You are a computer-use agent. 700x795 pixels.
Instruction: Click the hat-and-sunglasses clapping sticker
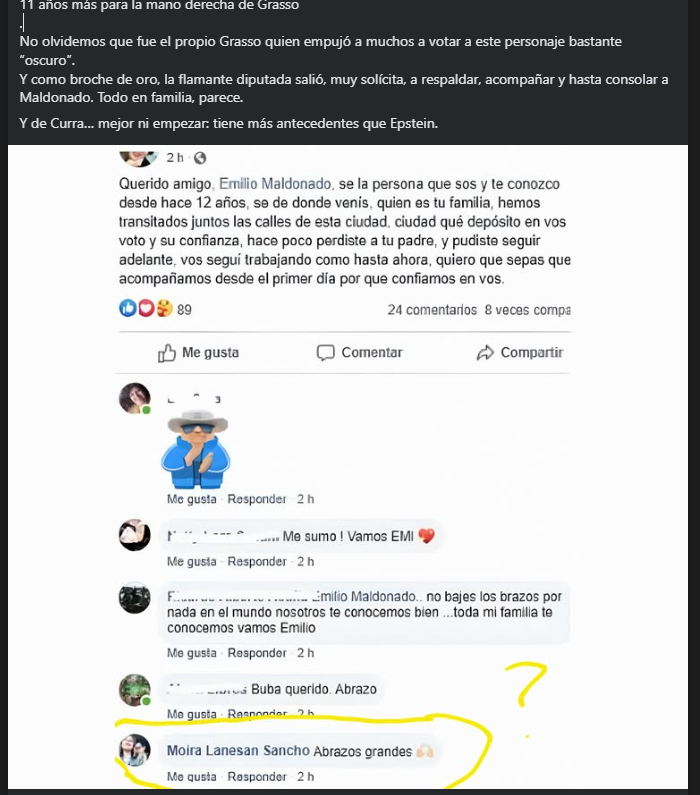(x=196, y=448)
